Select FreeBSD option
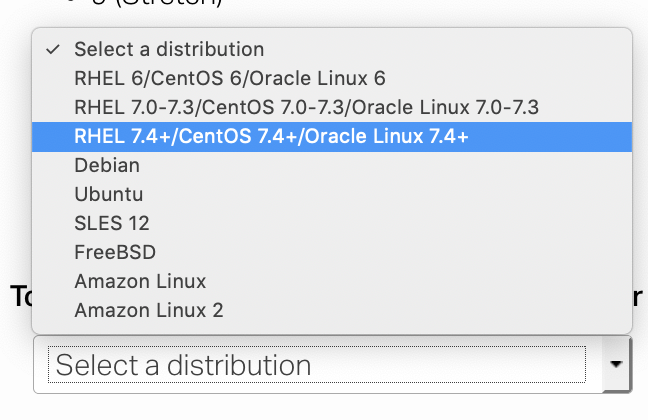648x420 pixels. point(332,253)
